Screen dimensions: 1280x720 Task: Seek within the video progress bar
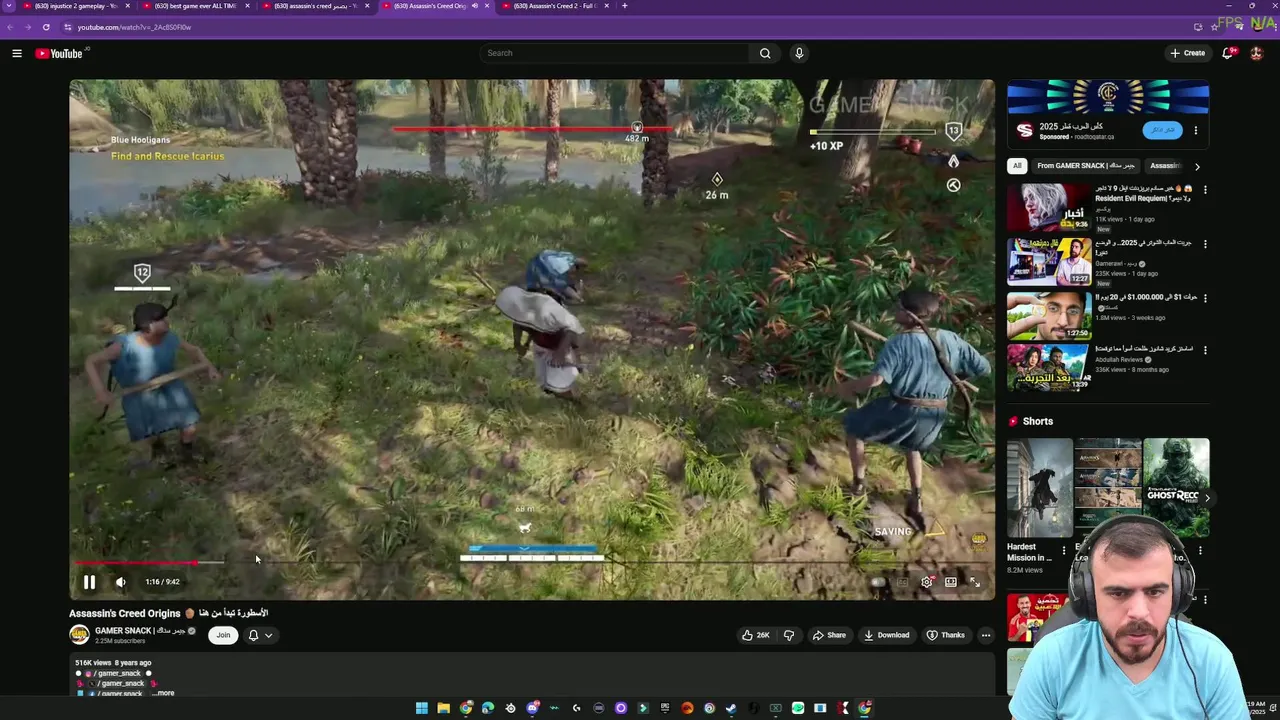532,563
